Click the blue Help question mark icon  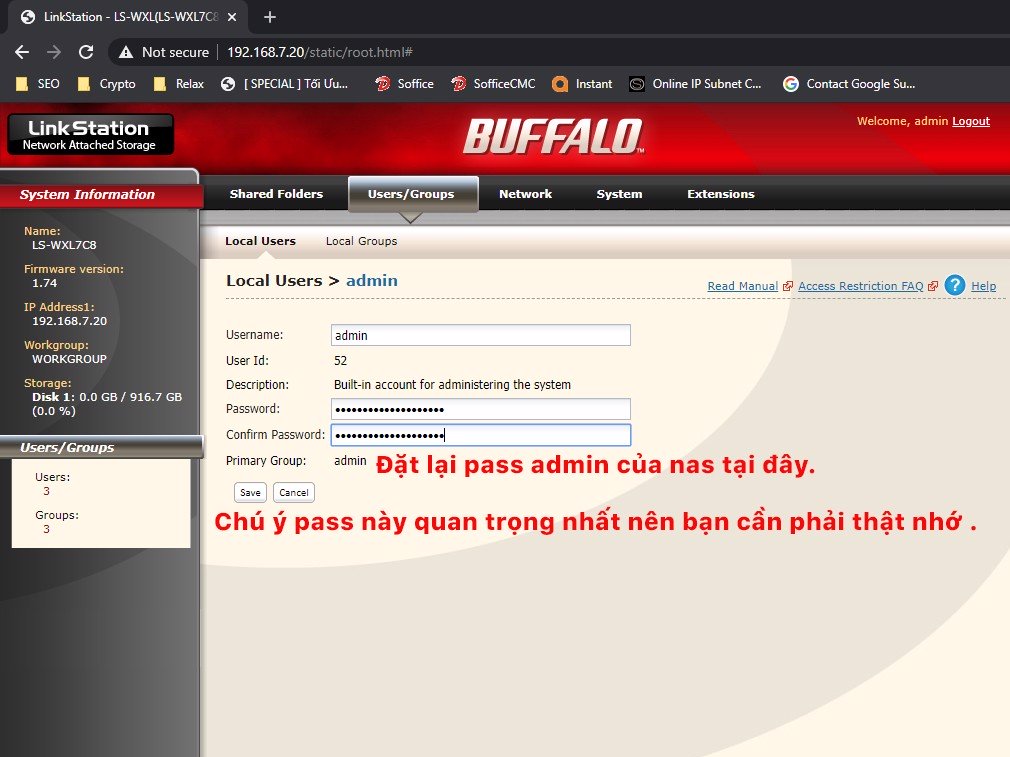point(955,285)
